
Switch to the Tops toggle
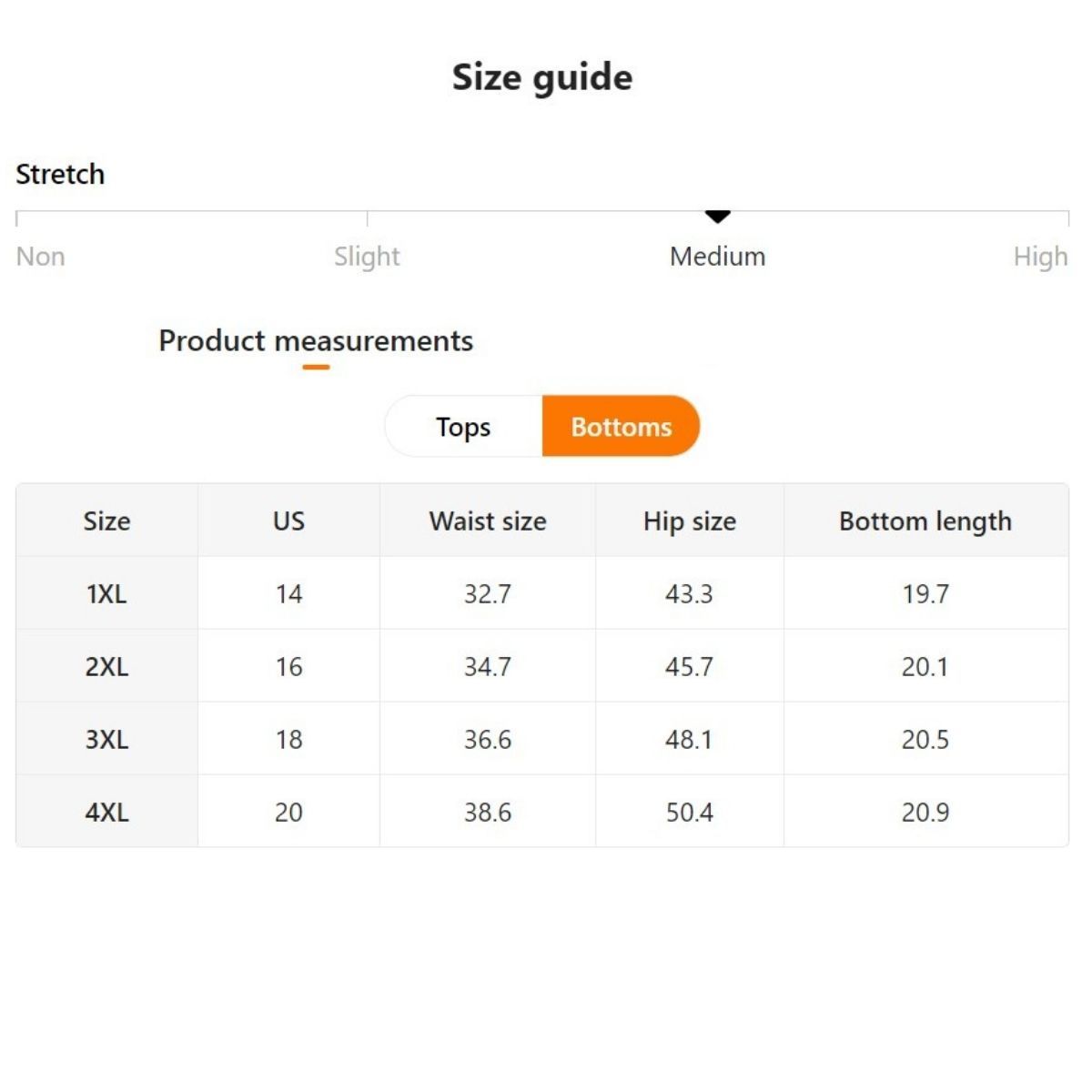point(463,427)
